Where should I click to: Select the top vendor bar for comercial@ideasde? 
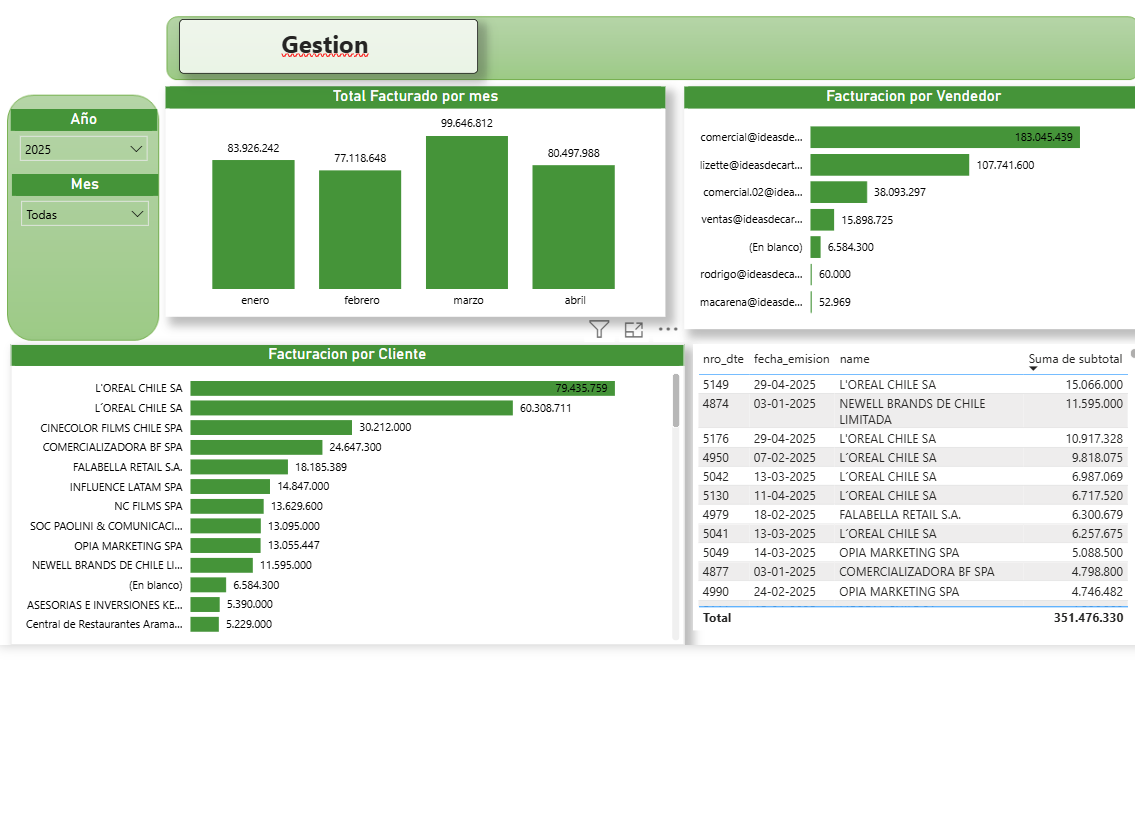point(945,137)
